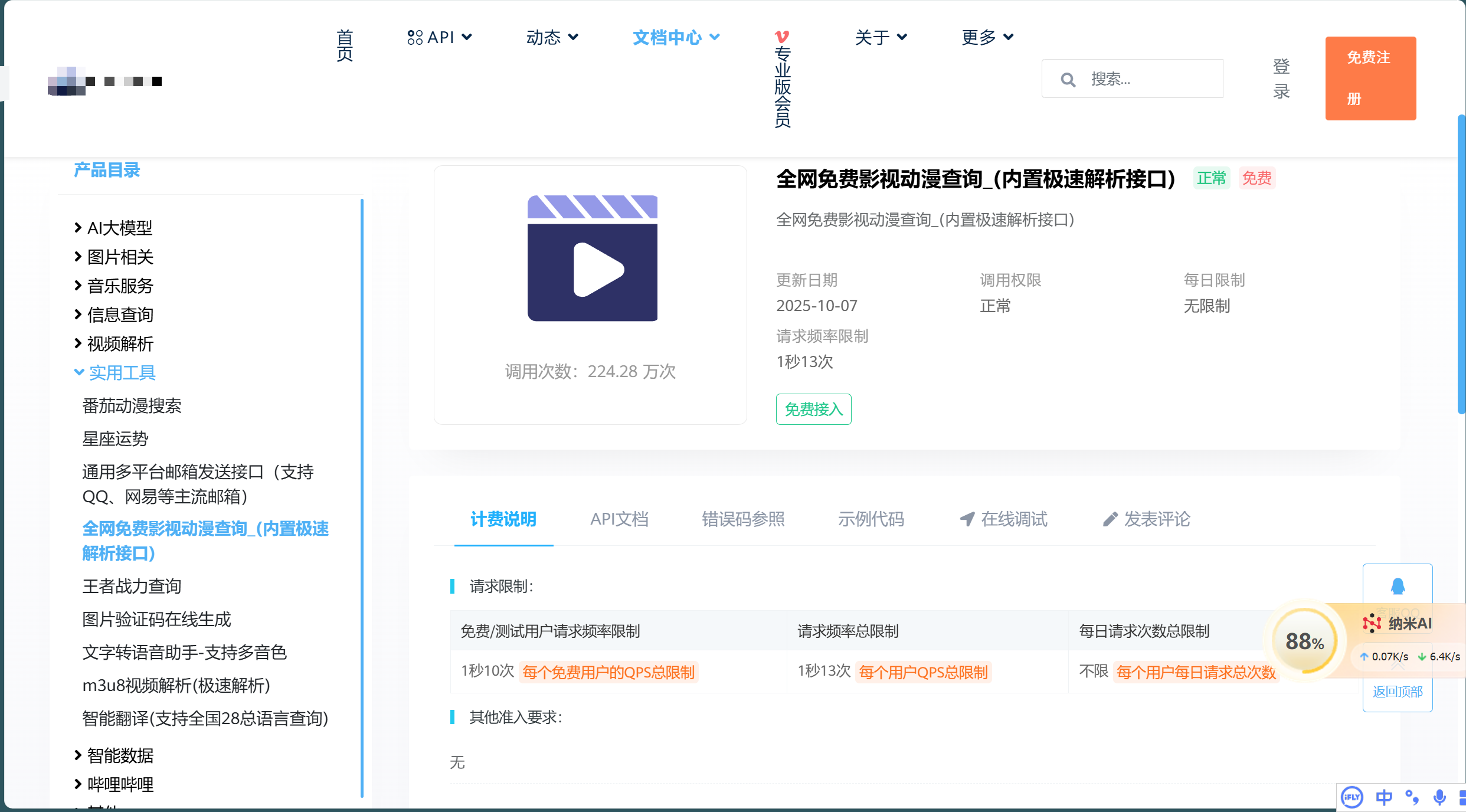Open the 关于 dropdown menu
The image size is (1466, 812).
tap(881, 37)
